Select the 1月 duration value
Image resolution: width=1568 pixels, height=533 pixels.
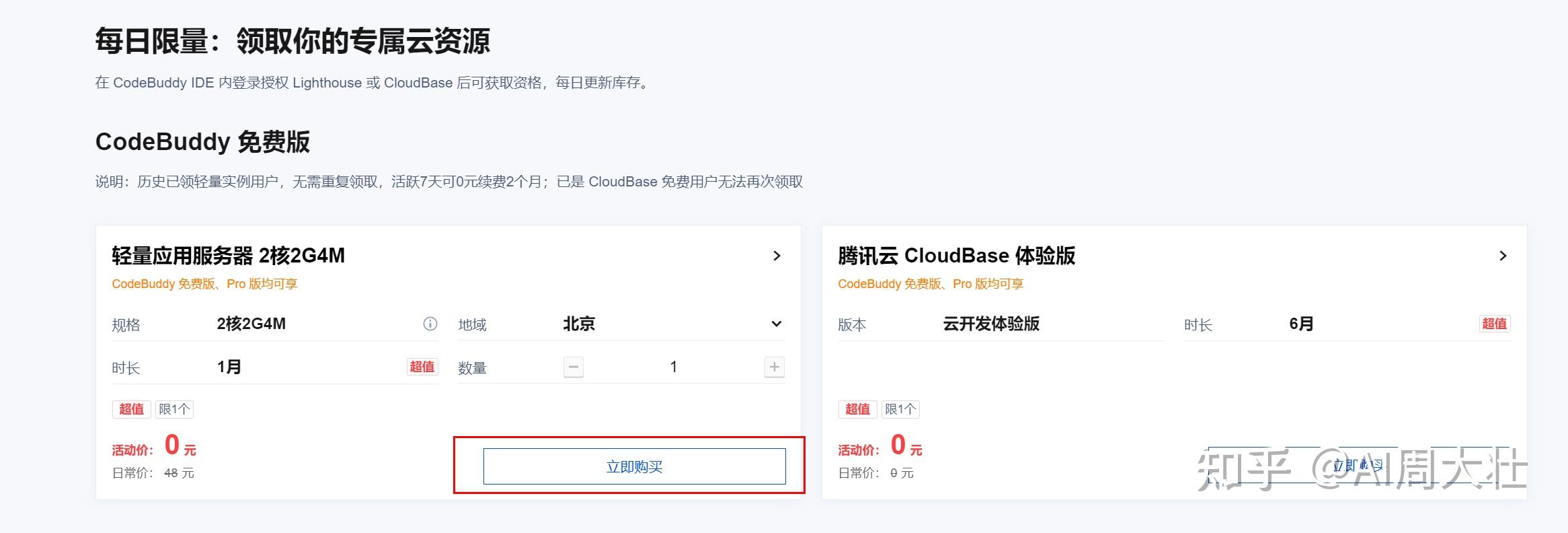(x=229, y=367)
